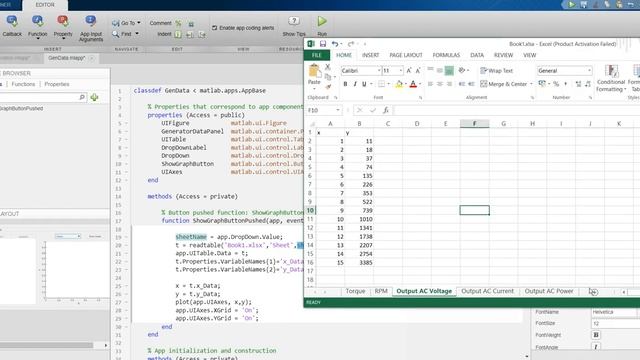Click the FontName Helvetica field
Image resolution: width=640 pixels, height=360 pixels.
[x=614, y=312]
